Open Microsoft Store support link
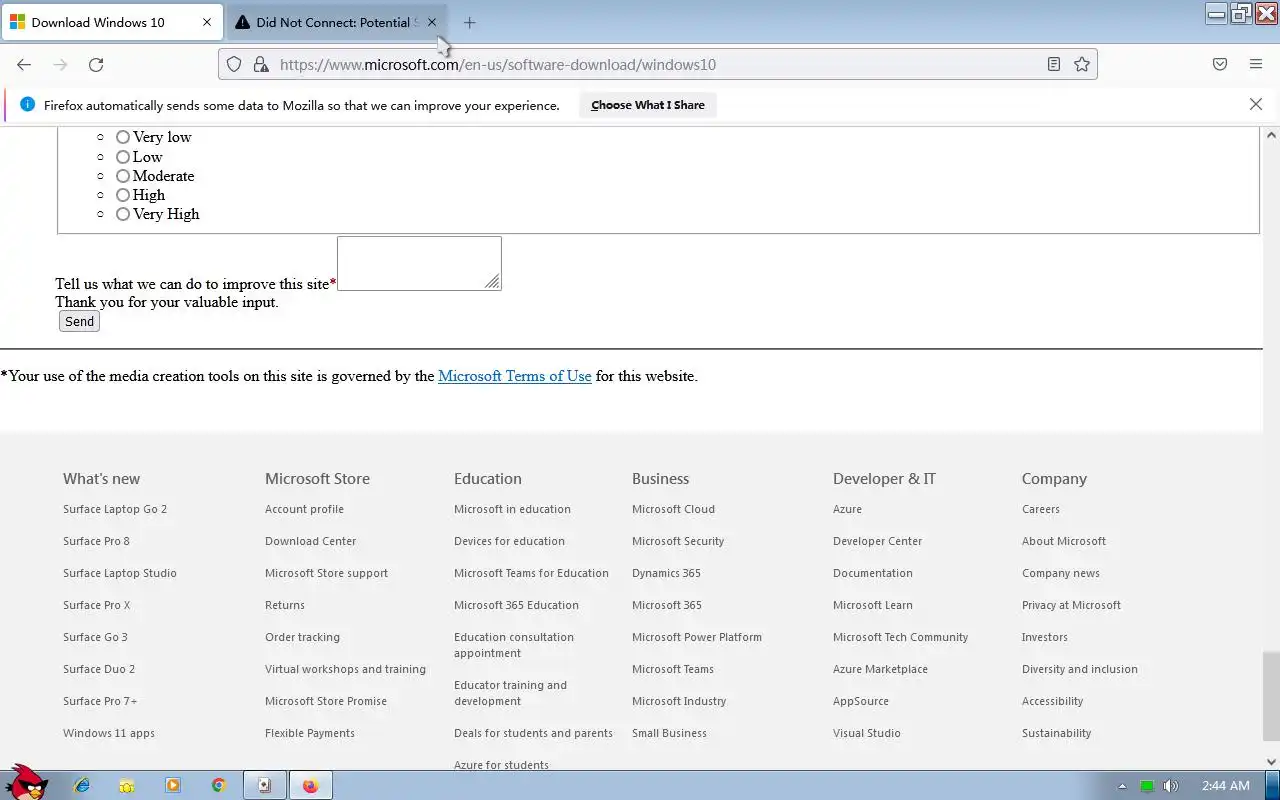This screenshot has height=800, width=1280. [x=326, y=573]
